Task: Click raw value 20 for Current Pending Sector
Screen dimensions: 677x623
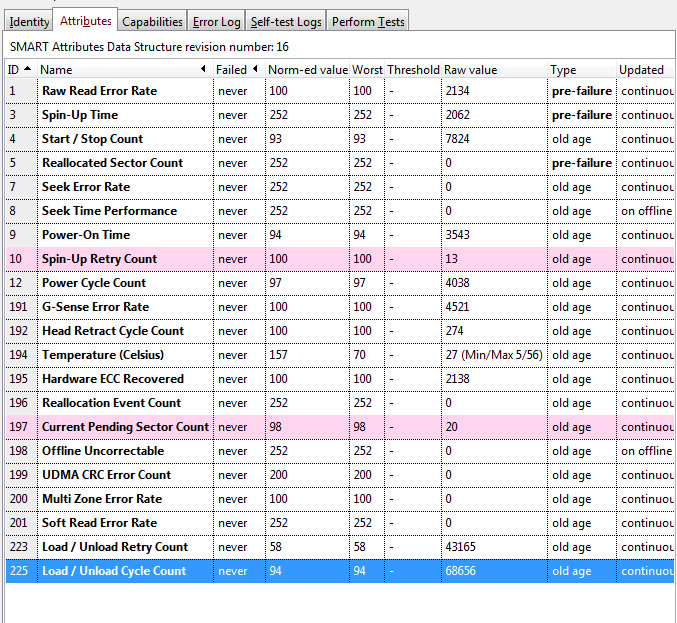Action: [452, 427]
